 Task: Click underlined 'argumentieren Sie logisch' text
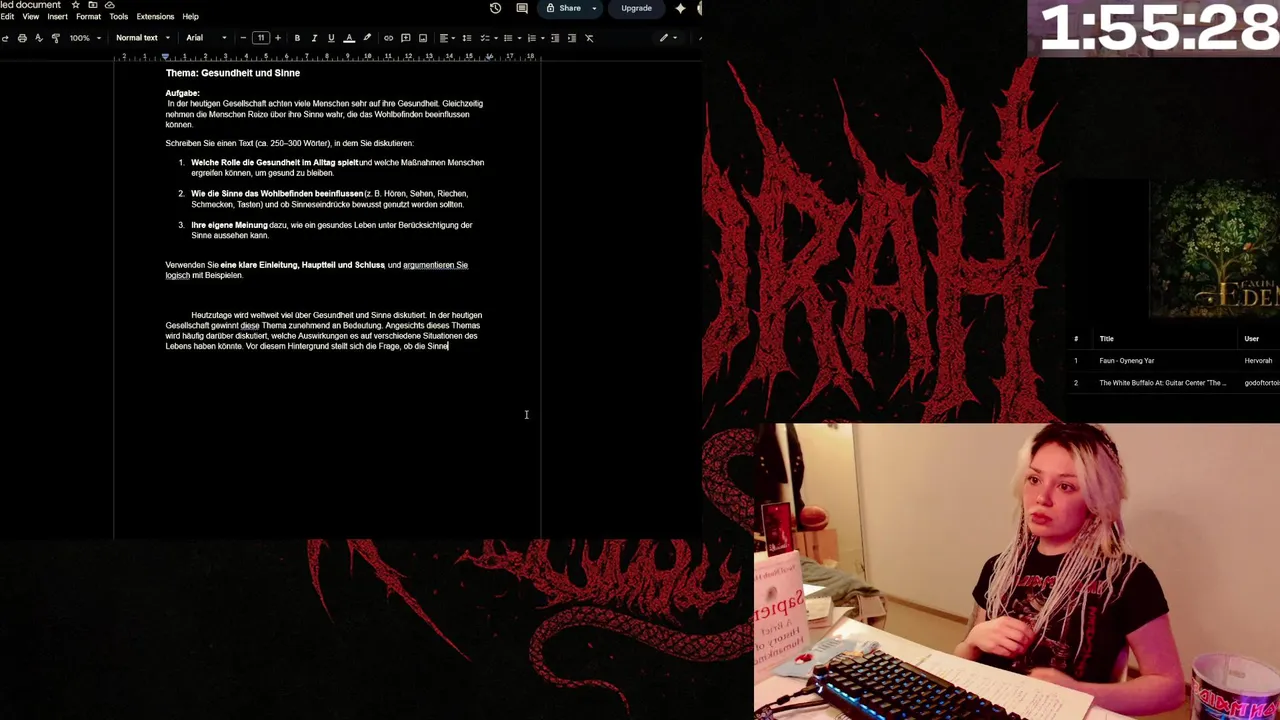tap(435, 265)
